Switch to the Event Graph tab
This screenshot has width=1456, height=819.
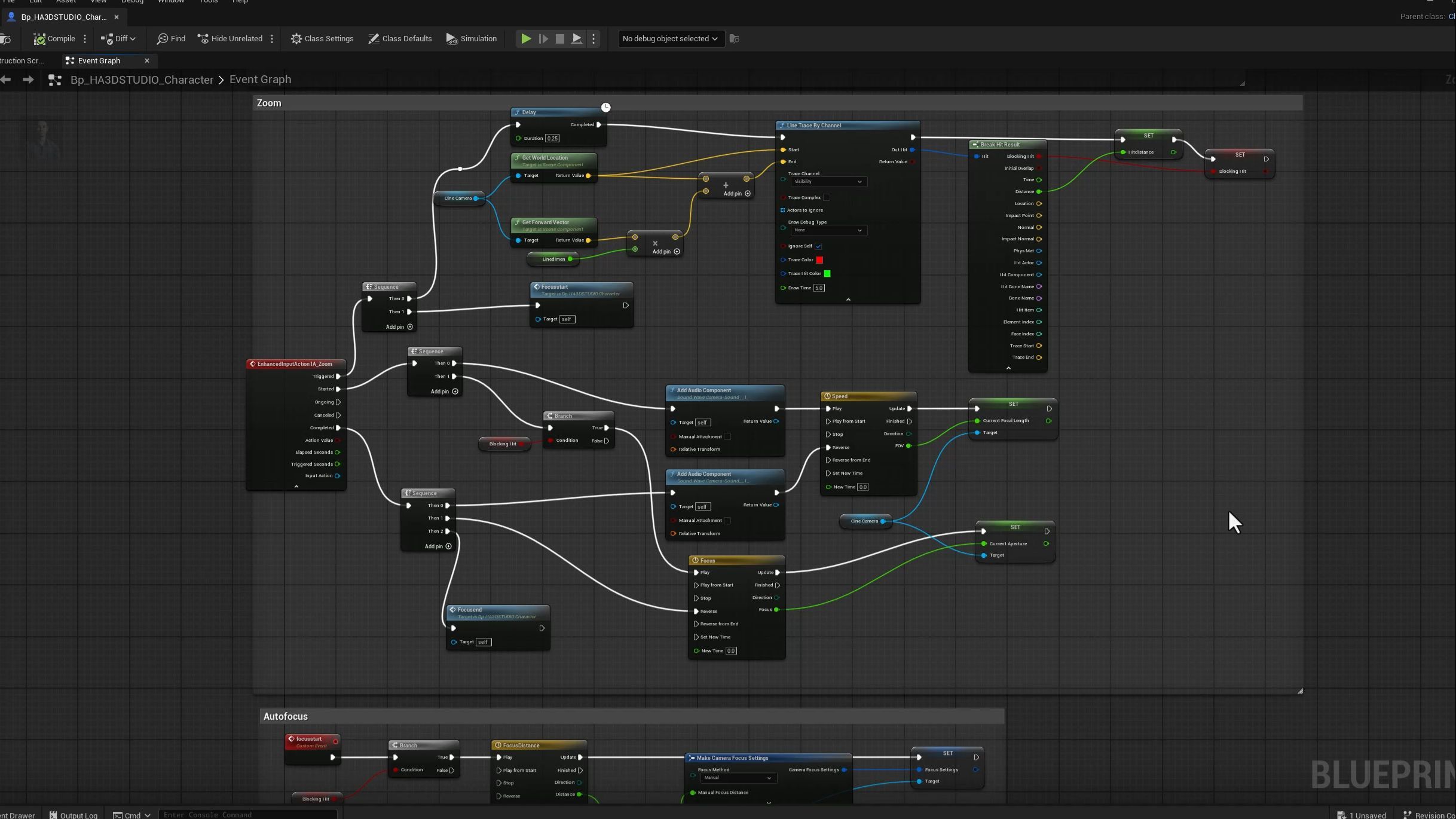pos(99,61)
